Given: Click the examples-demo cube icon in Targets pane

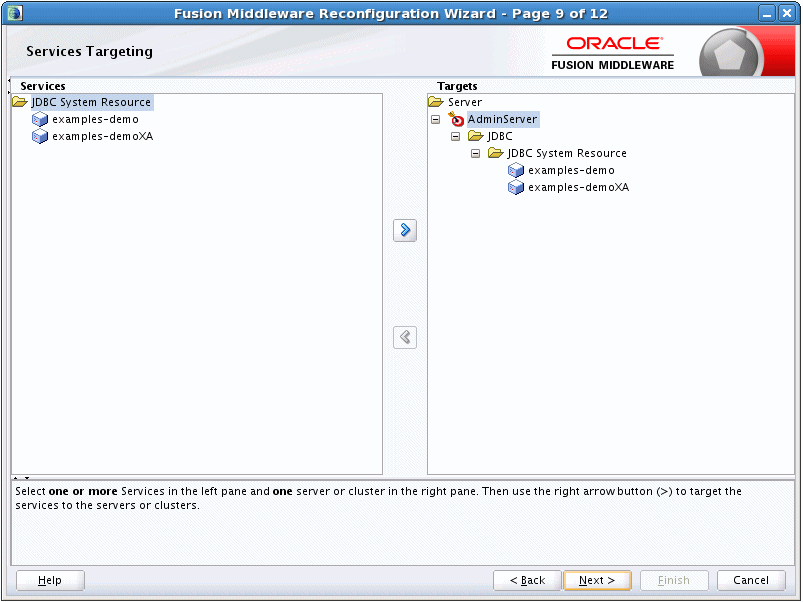Looking at the screenshot, I should pos(516,170).
